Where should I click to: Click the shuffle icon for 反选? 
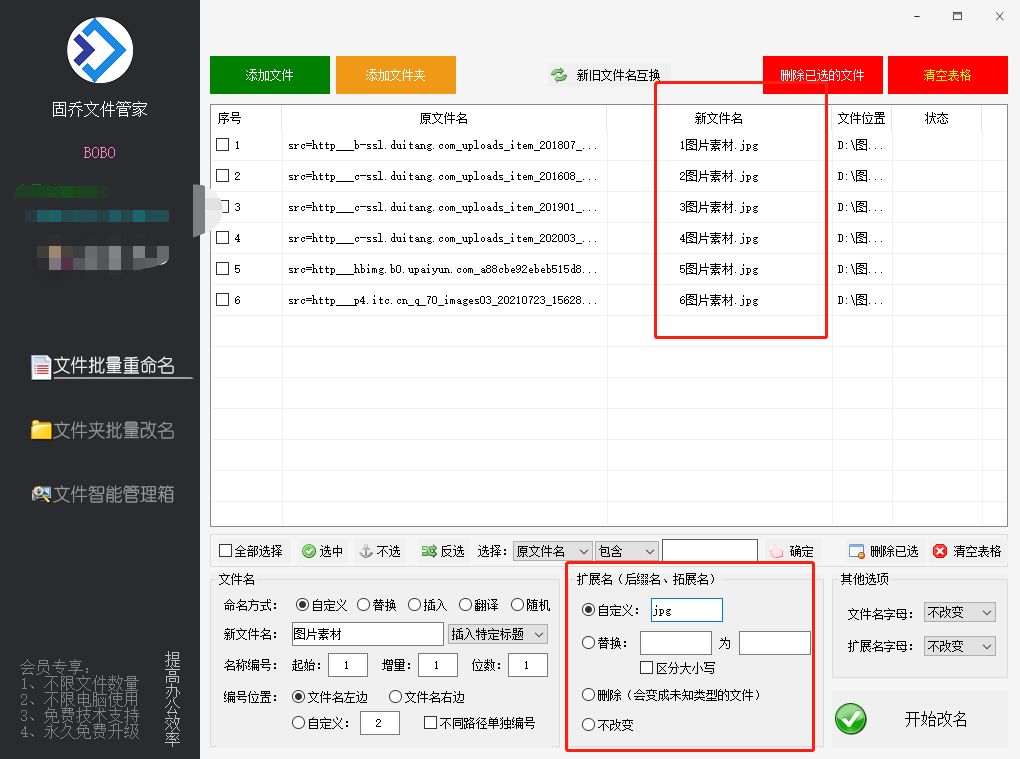point(429,552)
